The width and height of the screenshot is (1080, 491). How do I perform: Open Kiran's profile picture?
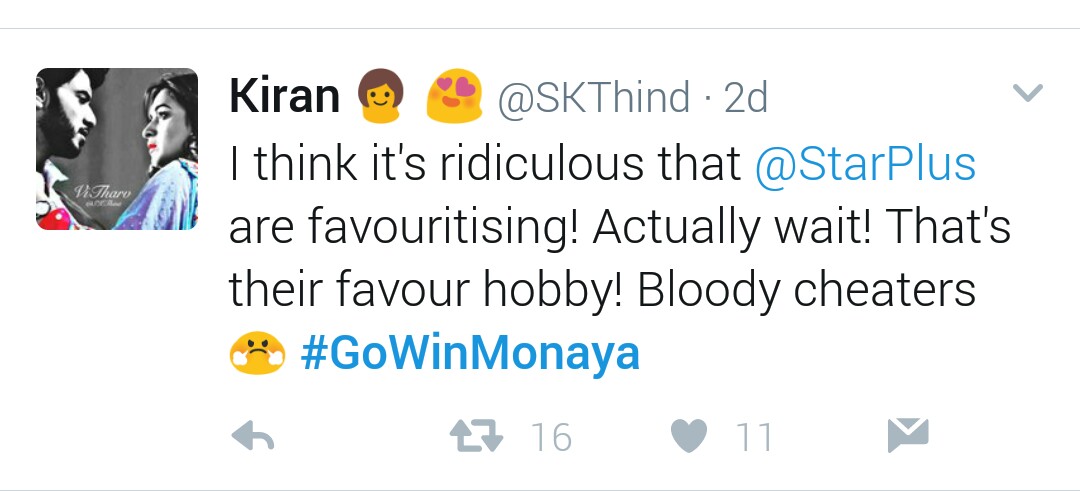tap(117, 149)
